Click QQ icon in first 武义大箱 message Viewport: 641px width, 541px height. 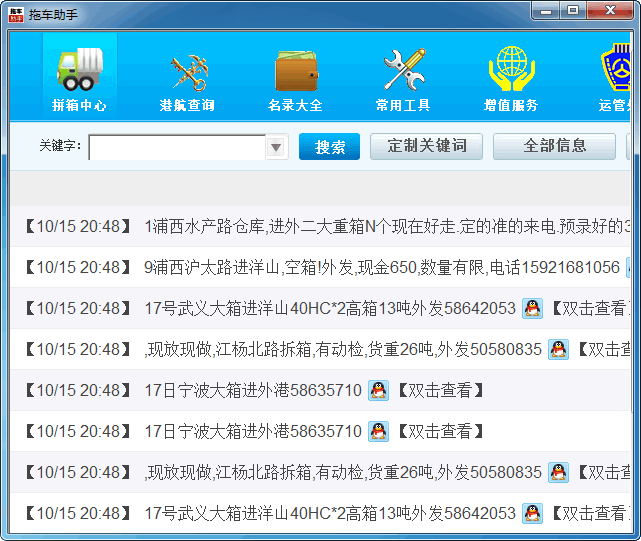(532, 308)
